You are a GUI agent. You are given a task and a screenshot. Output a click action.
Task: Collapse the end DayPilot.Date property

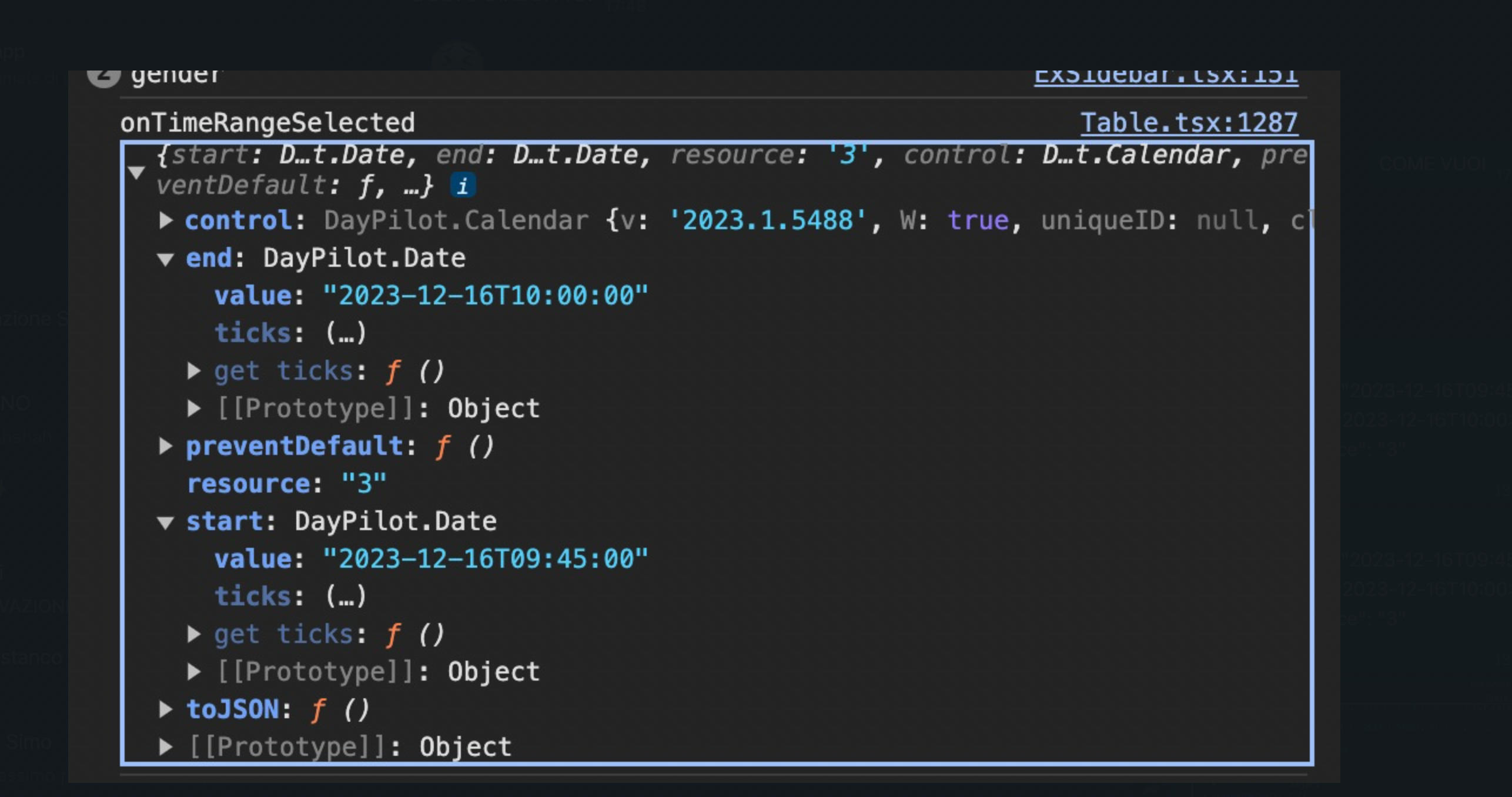click(166, 259)
